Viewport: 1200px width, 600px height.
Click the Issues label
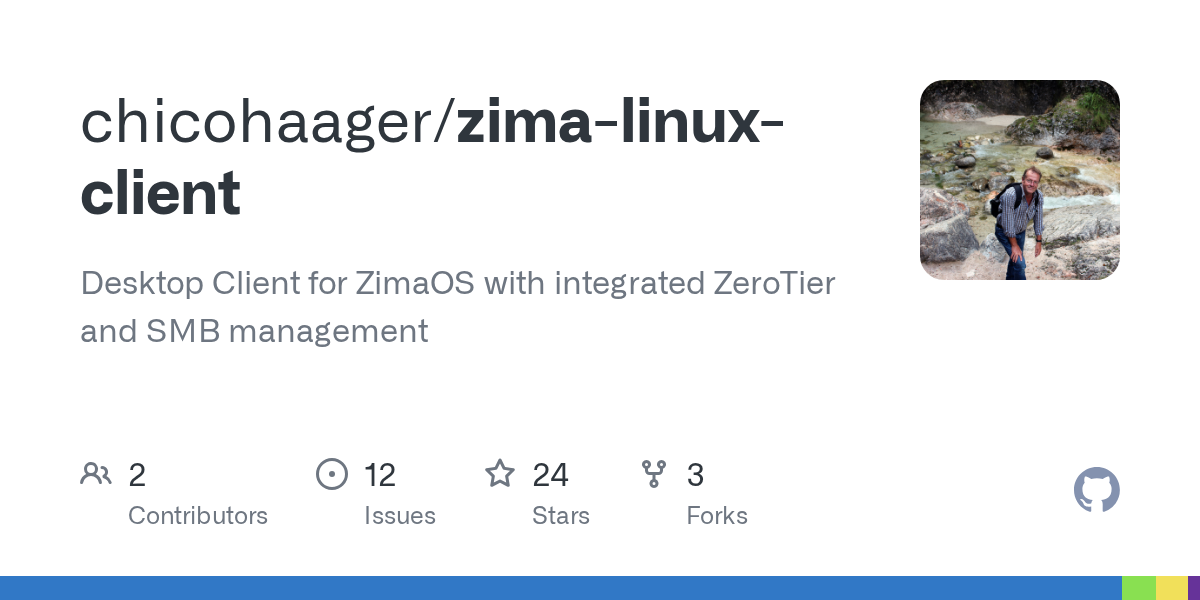[400, 516]
